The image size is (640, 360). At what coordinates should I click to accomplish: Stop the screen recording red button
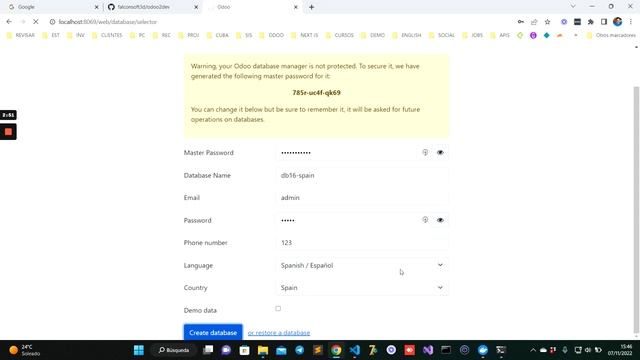(8, 132)
